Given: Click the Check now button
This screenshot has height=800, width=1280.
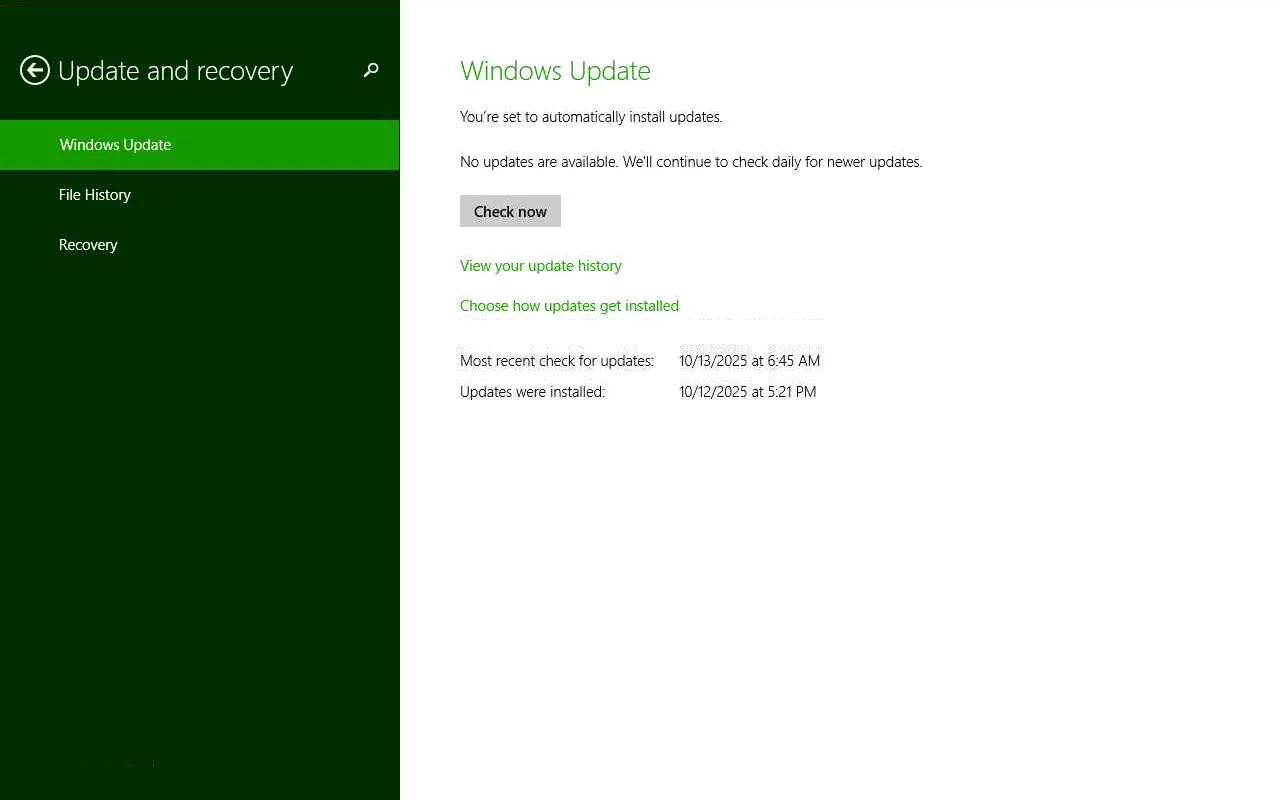Looking at the screenshot, I should click(x=510, y=211).
